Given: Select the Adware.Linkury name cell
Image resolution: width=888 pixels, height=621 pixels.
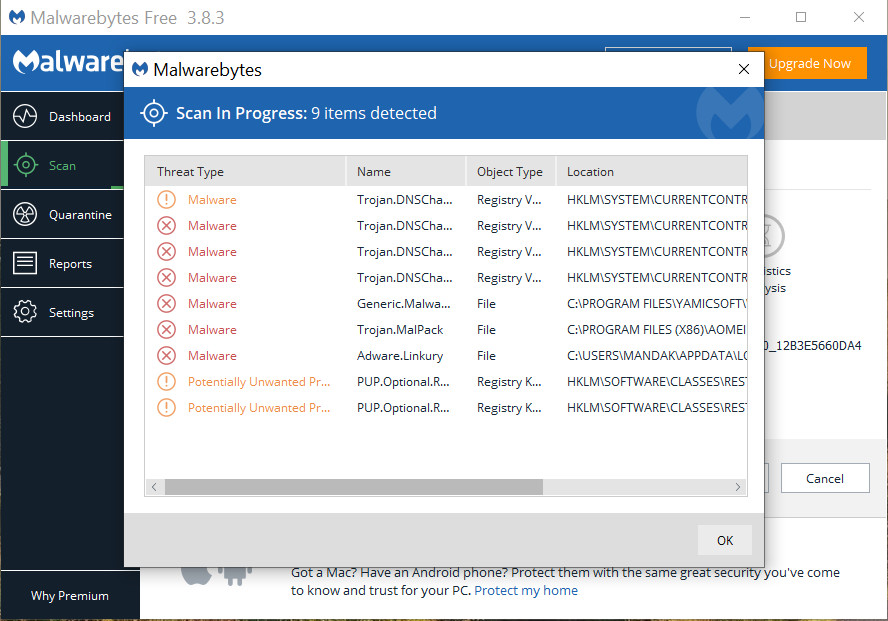Looking at the screenshot, I should [x=400, y=356].
